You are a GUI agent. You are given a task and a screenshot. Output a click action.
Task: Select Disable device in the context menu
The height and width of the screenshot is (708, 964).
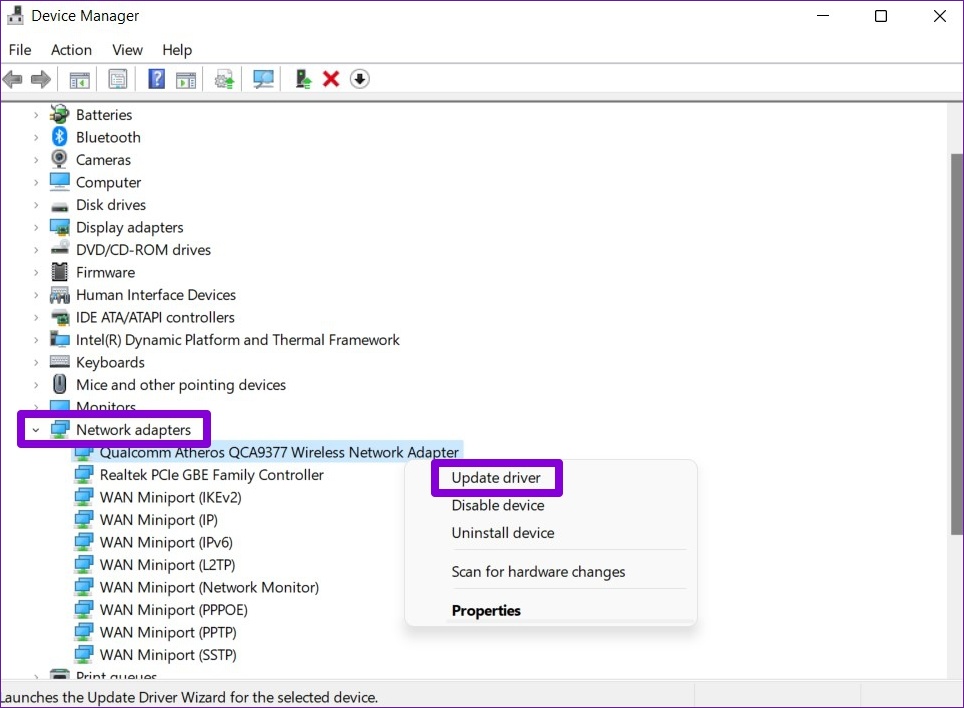[x=497, y=505]
